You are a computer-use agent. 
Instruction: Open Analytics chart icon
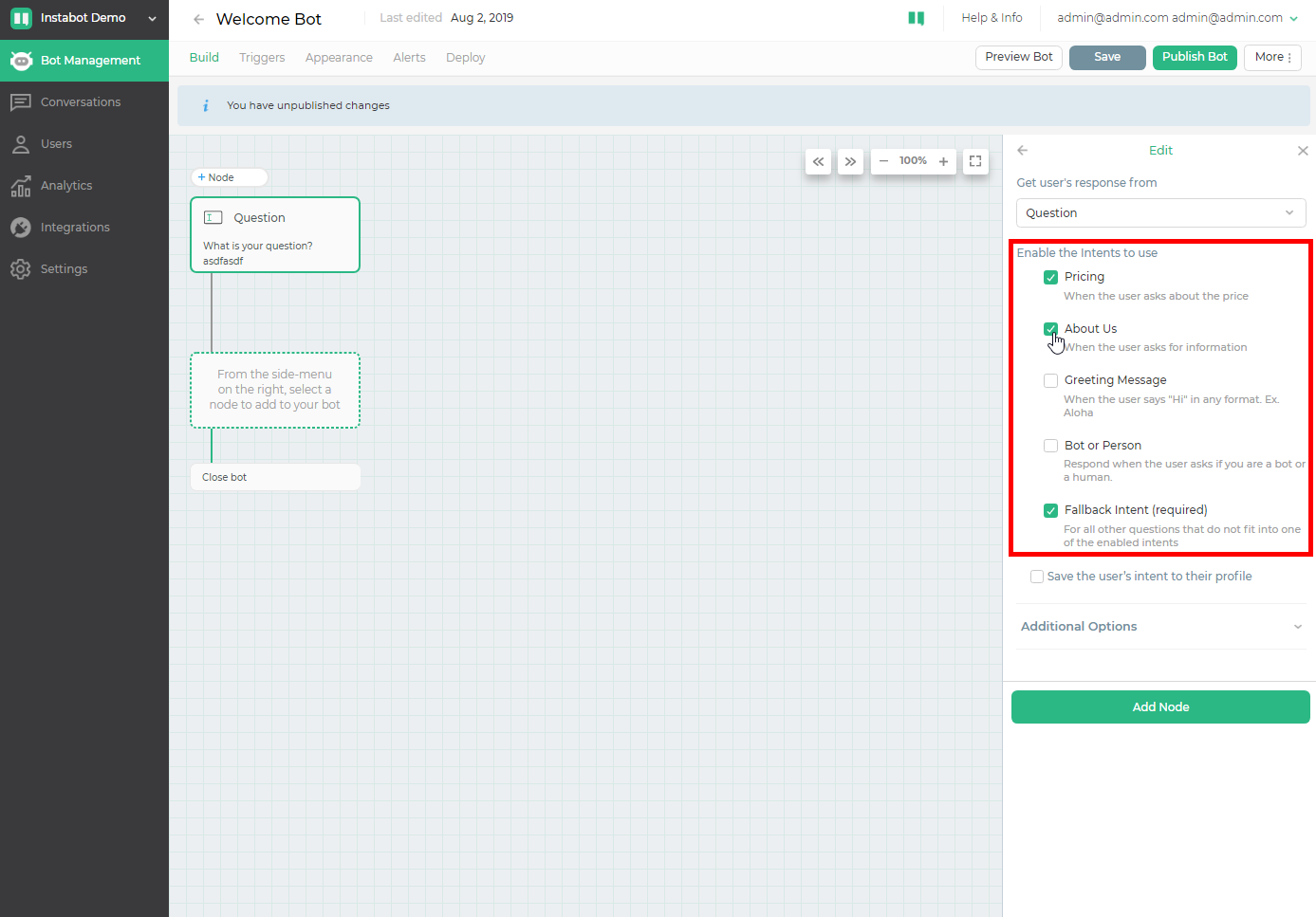tap(21, 186)
